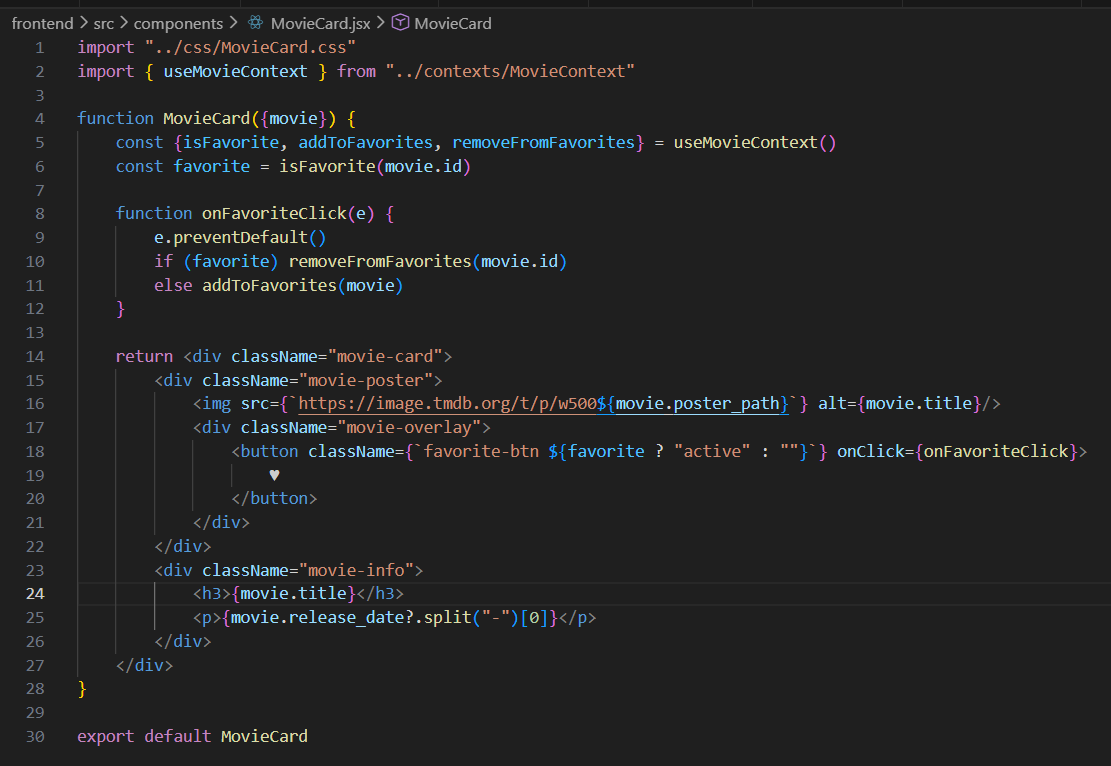1111x766 pixels.
Task: Open the "components" breadcrumb dropdown
Action: [178, 22]
